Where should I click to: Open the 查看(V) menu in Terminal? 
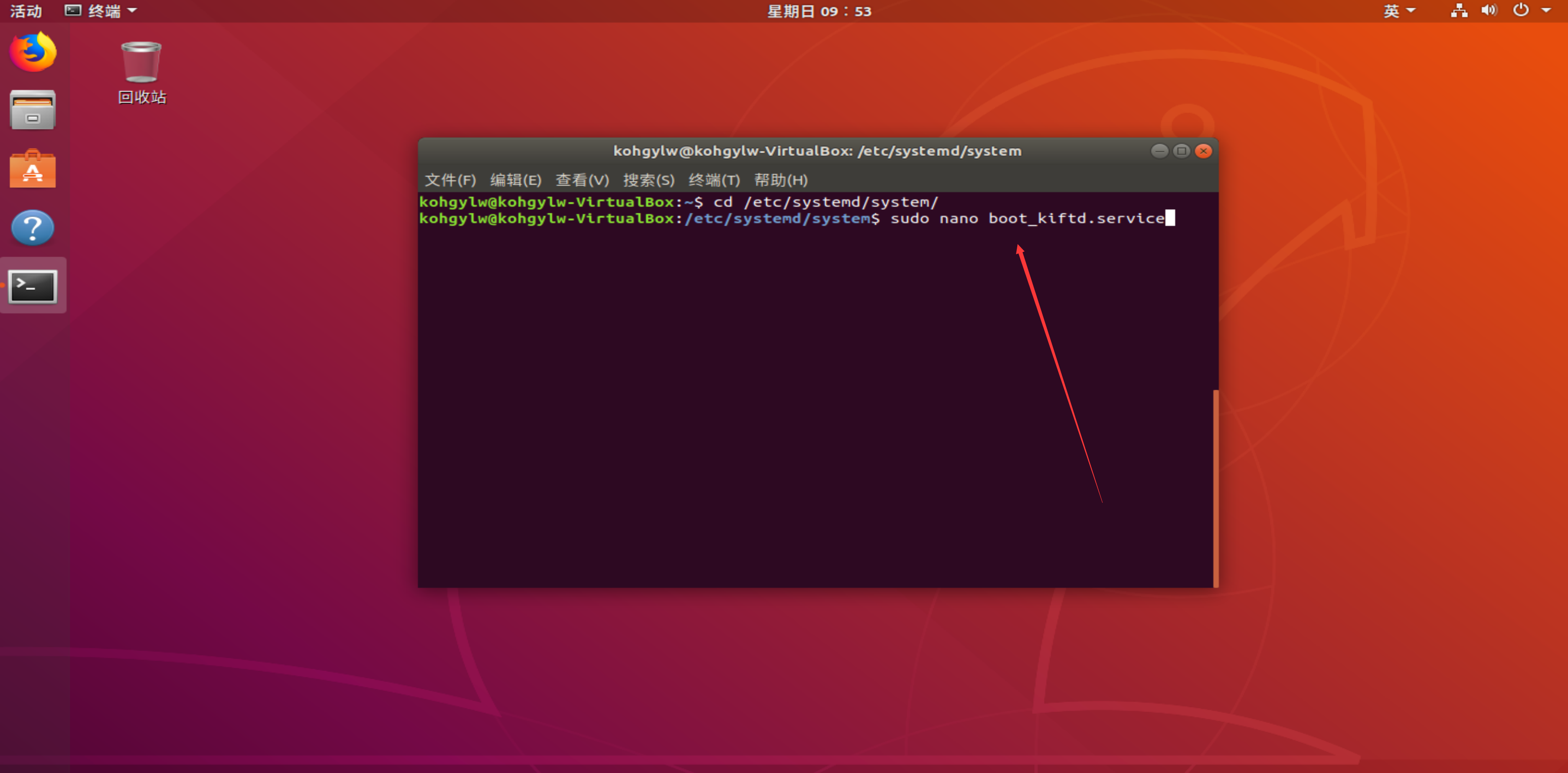582,180
